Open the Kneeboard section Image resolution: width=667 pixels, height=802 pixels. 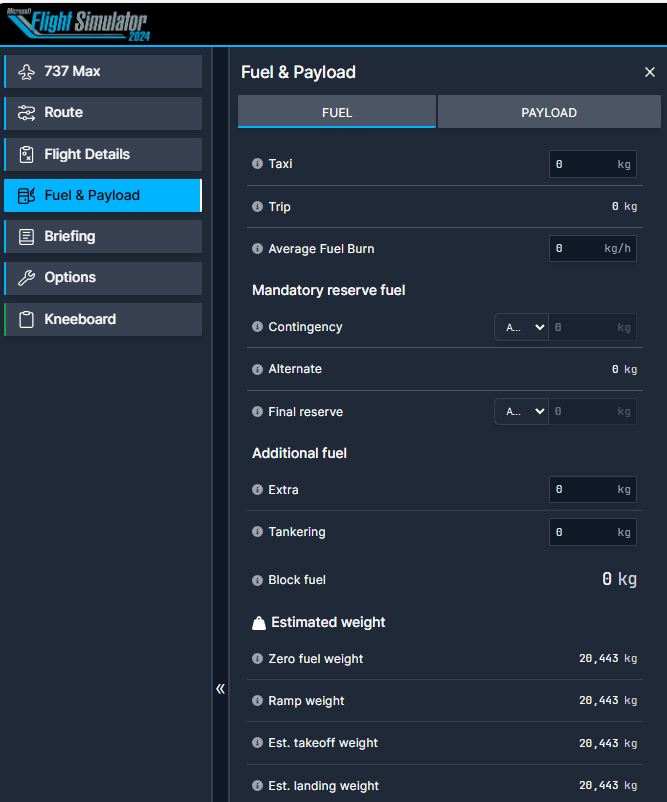pyautogui.click(x=103, y=319)
